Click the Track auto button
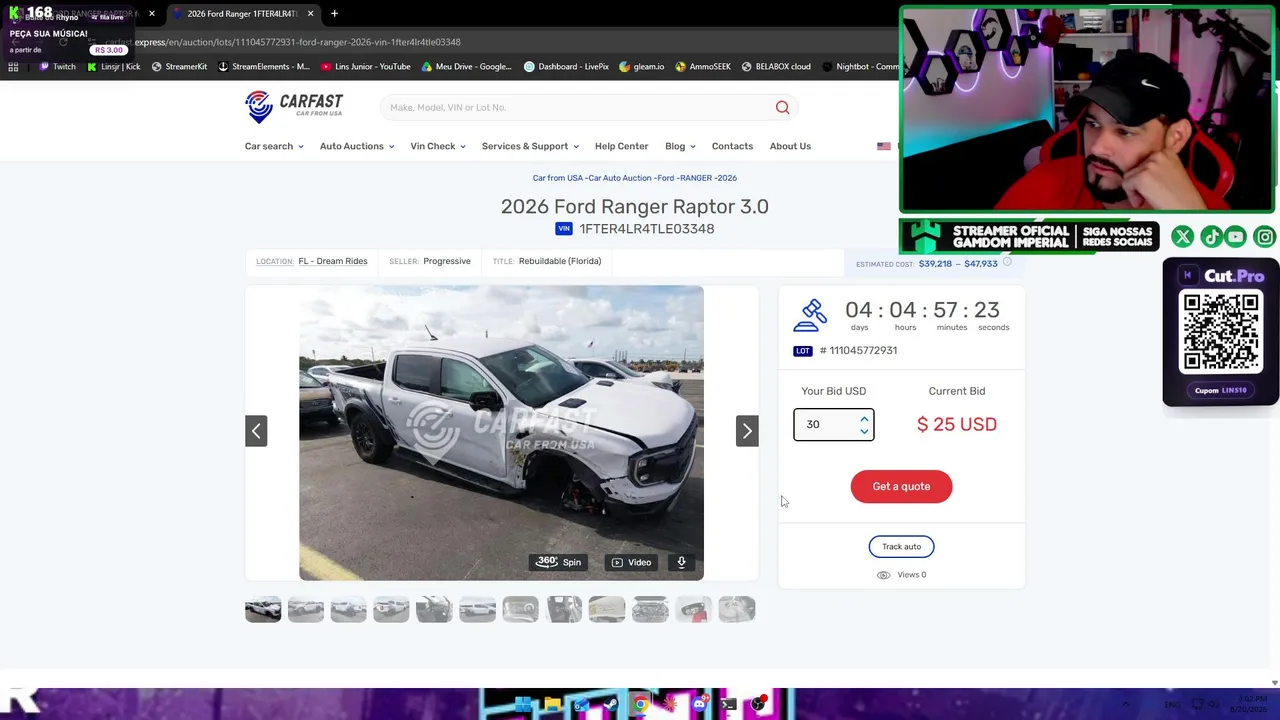 [x=901, y=547]
